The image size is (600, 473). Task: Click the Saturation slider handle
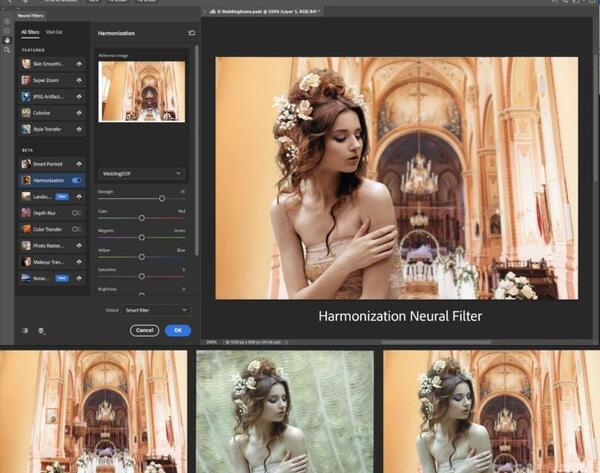(142, 276)
